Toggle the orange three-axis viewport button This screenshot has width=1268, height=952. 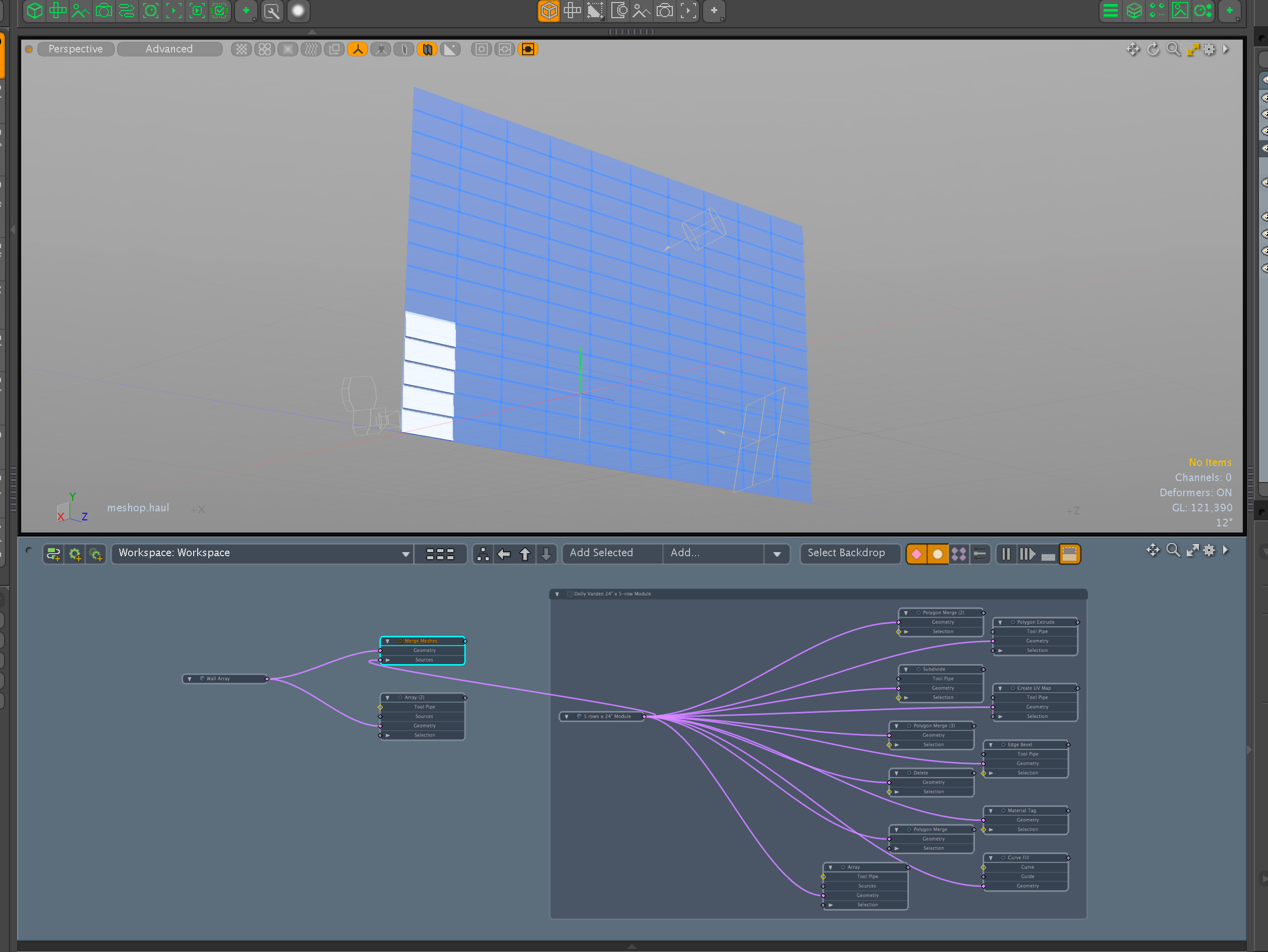click(x=358, y=49)
